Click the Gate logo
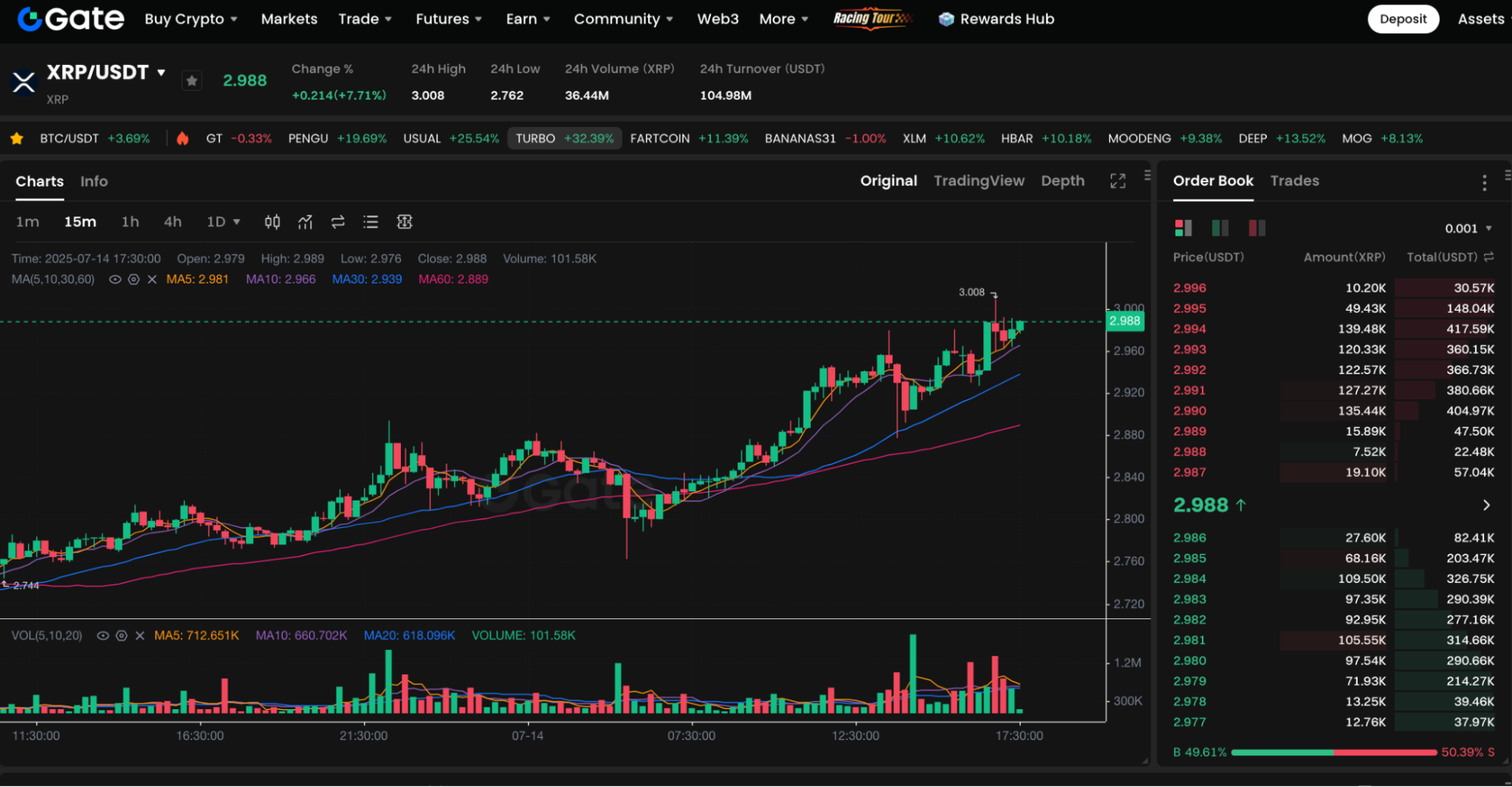Image resolution: width=1512 pixels, height=787 pixels. pyautogui.click(x=70, y=19)
